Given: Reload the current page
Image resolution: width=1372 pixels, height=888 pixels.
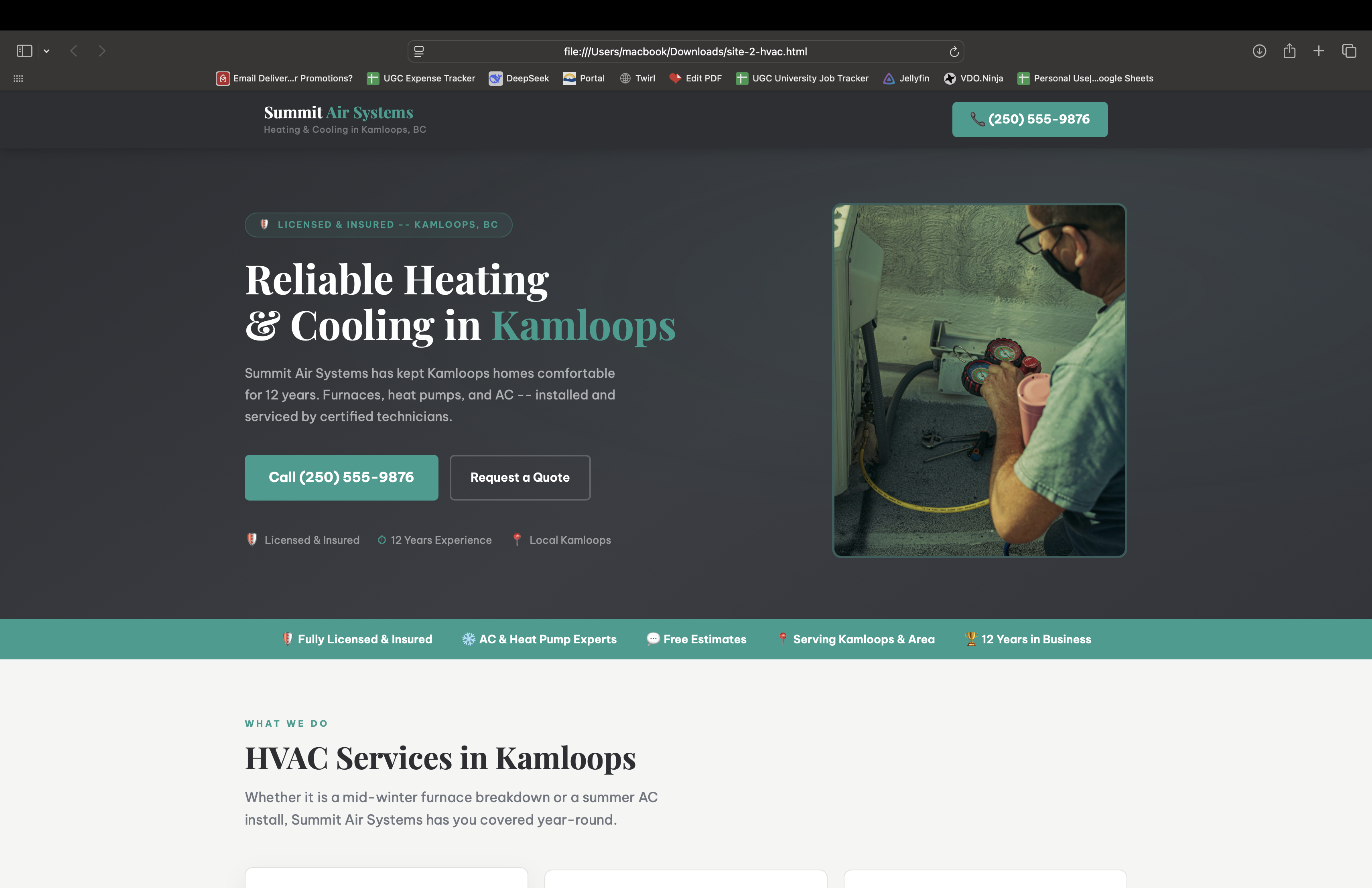Looking at the screenshot, I should [x=954, y=51].
